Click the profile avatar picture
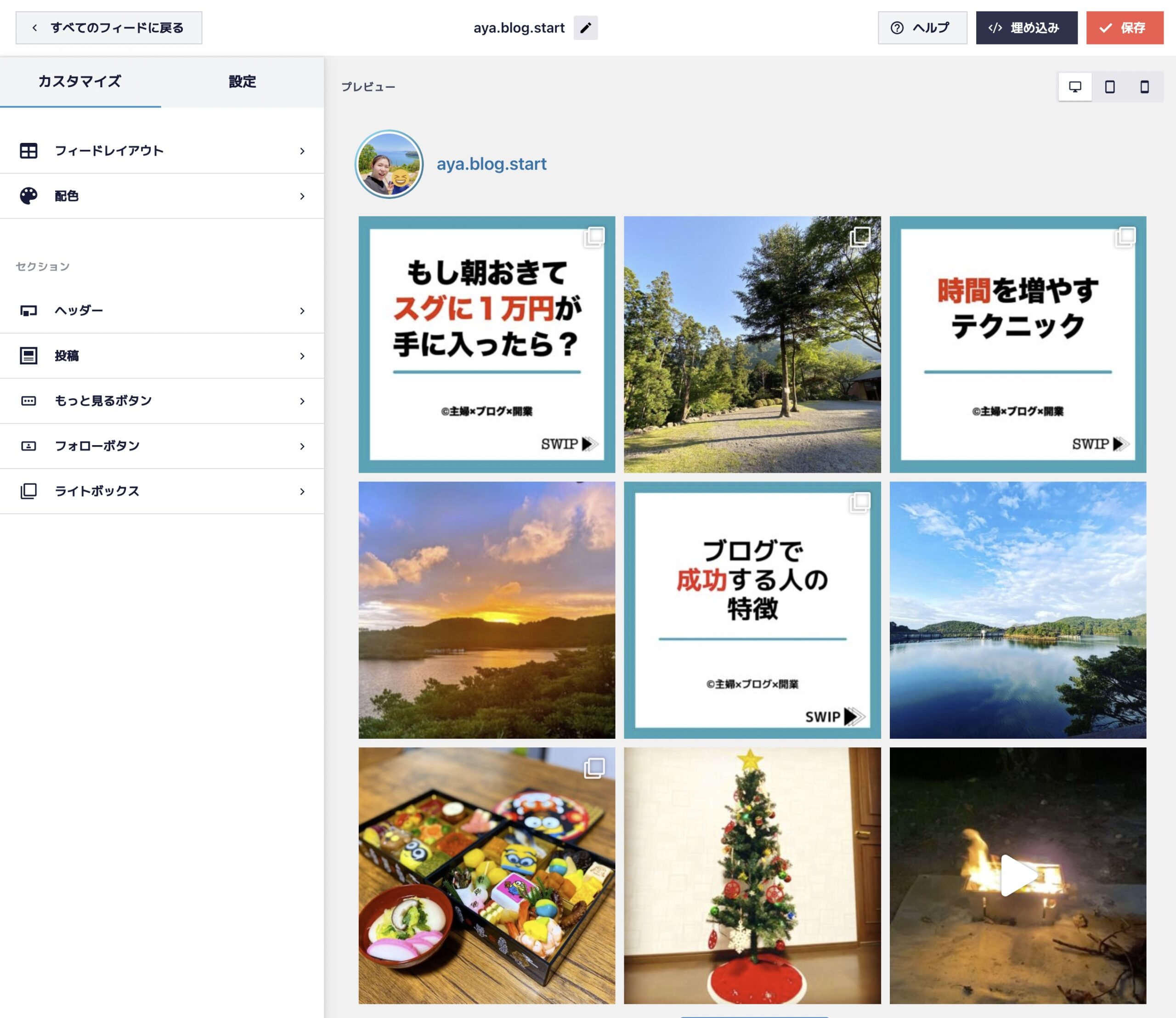This screenshot has height=1018, width=1176. click(x=389, y=164)
